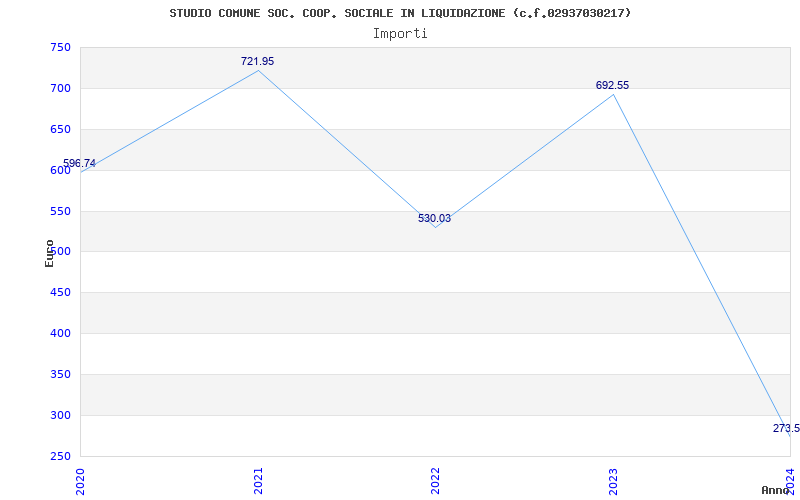Select the Importi subtitle text
The height and width of the screenshot is (500, 800).
pos(400,34)
